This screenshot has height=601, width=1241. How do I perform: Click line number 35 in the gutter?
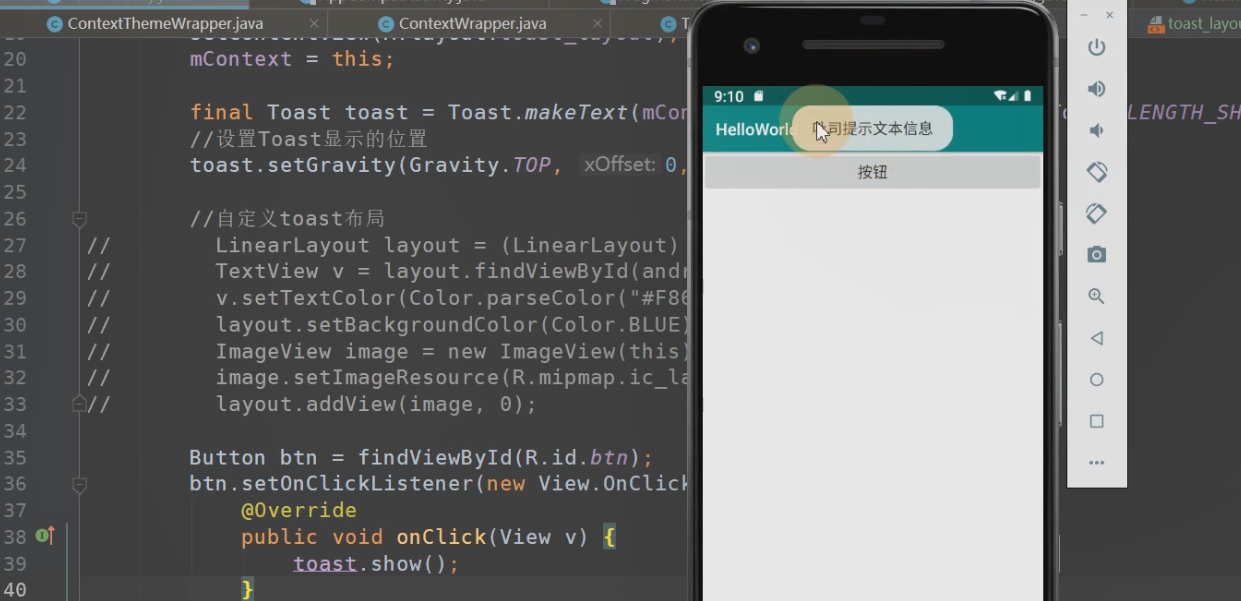[x=15, y=458]
